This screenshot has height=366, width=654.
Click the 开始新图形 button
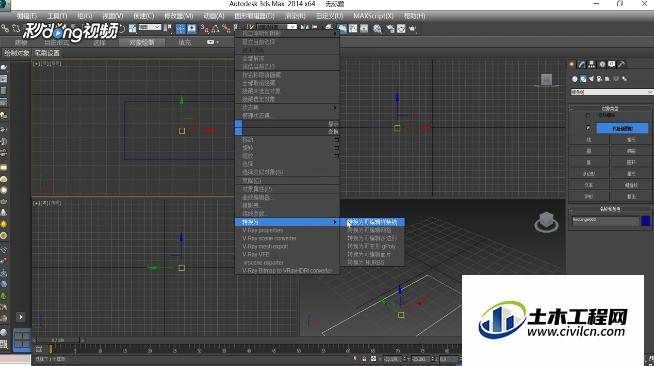(x=622, y=128)
